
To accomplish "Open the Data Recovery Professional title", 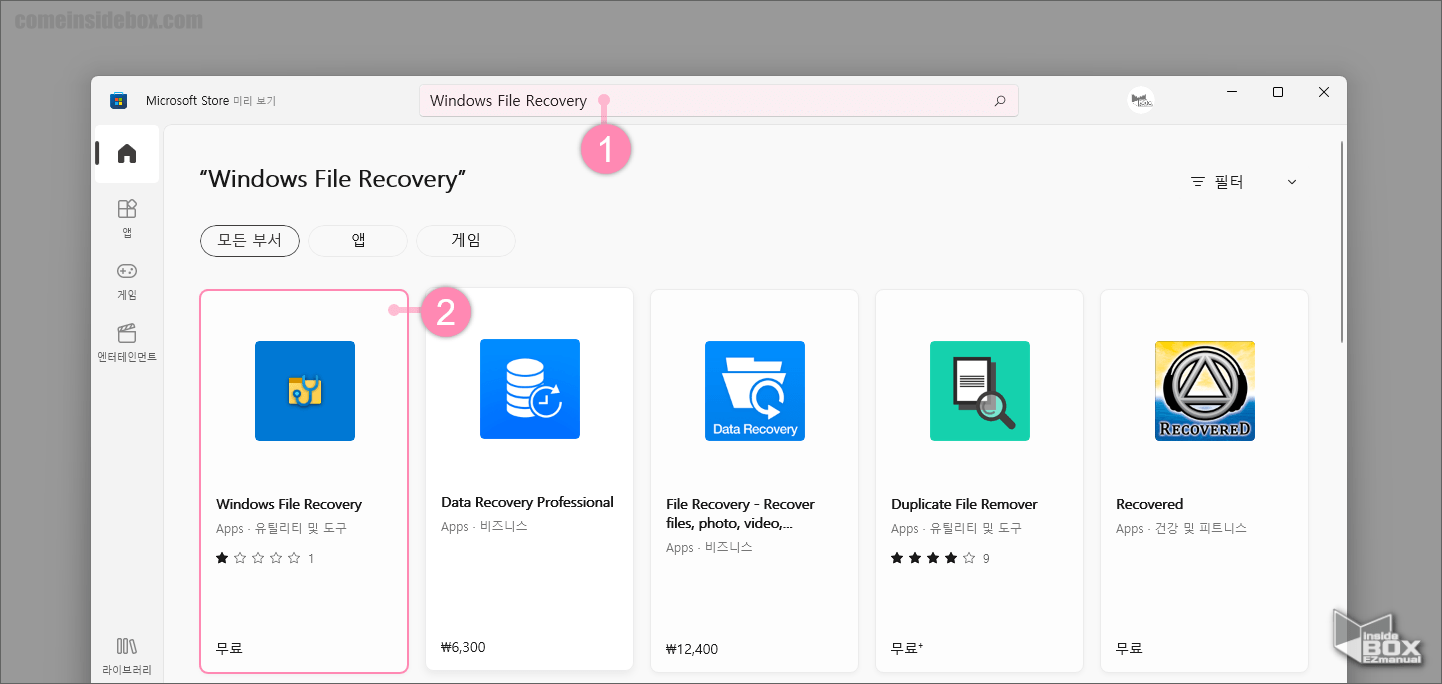I will click(x=527, y=502).
